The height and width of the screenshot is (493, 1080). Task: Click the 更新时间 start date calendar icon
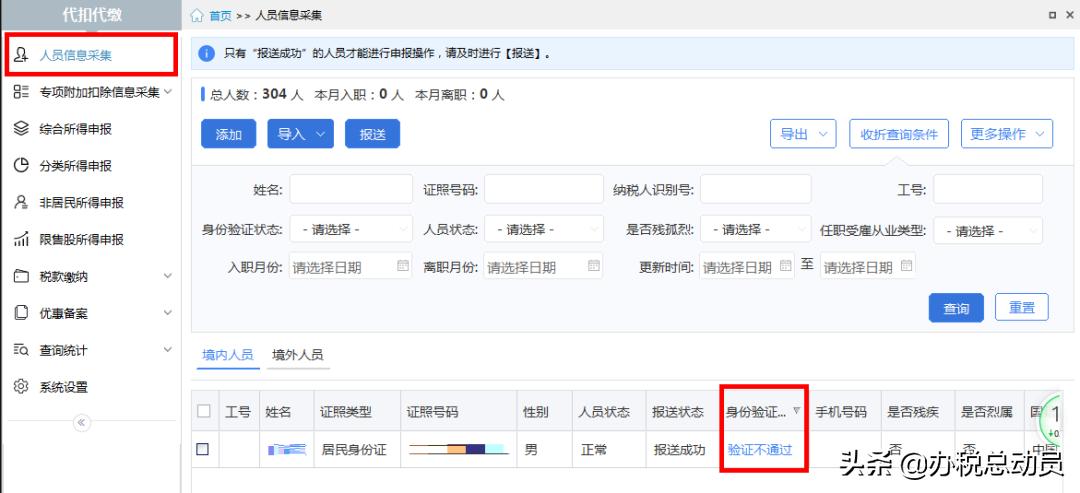(785, 265)
